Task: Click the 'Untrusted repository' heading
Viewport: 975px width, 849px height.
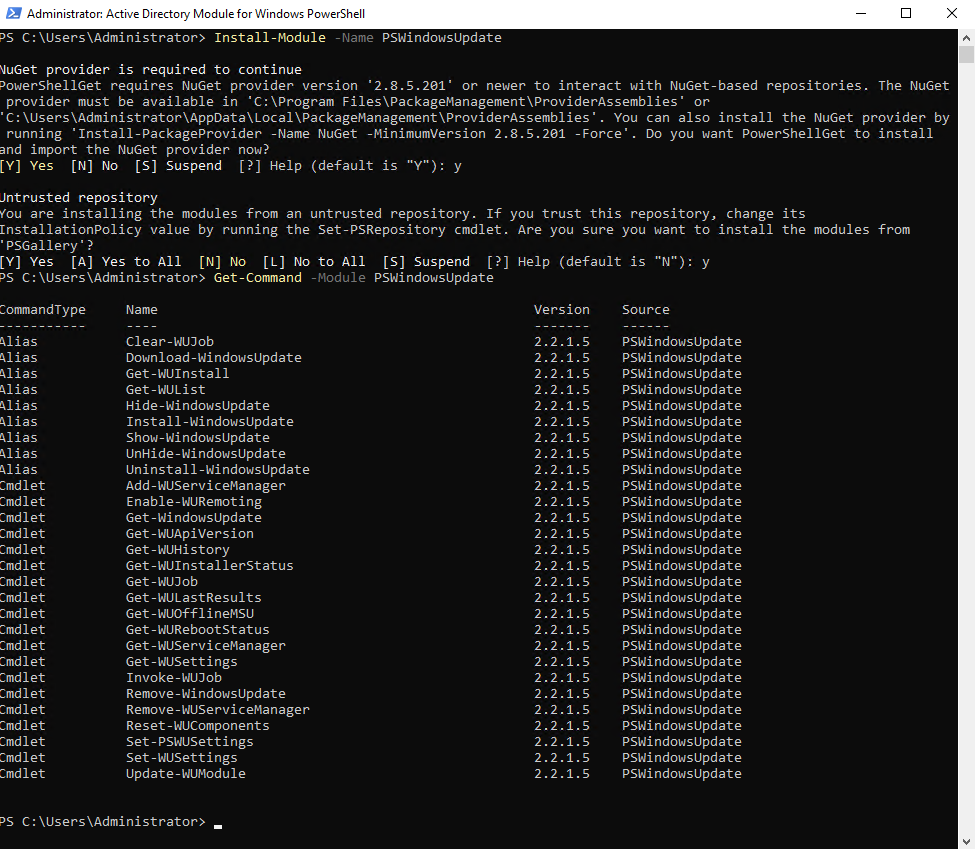Action: tap(78, 198)
